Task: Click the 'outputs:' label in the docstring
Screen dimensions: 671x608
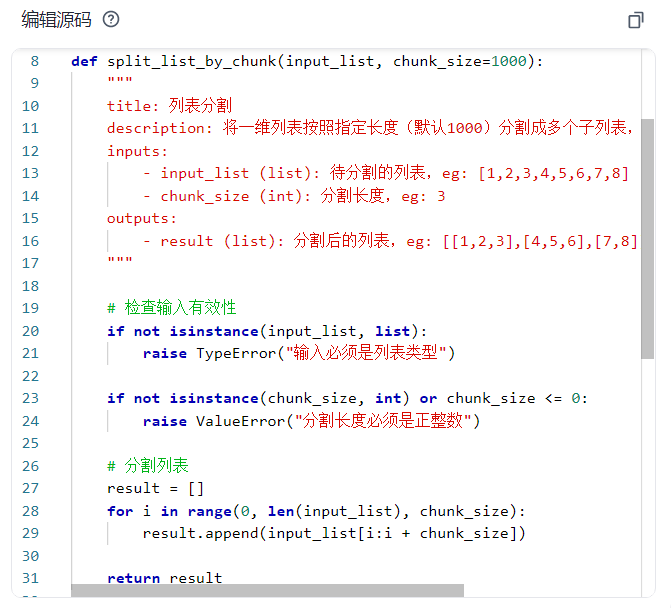Action: (x=142, y=218)
